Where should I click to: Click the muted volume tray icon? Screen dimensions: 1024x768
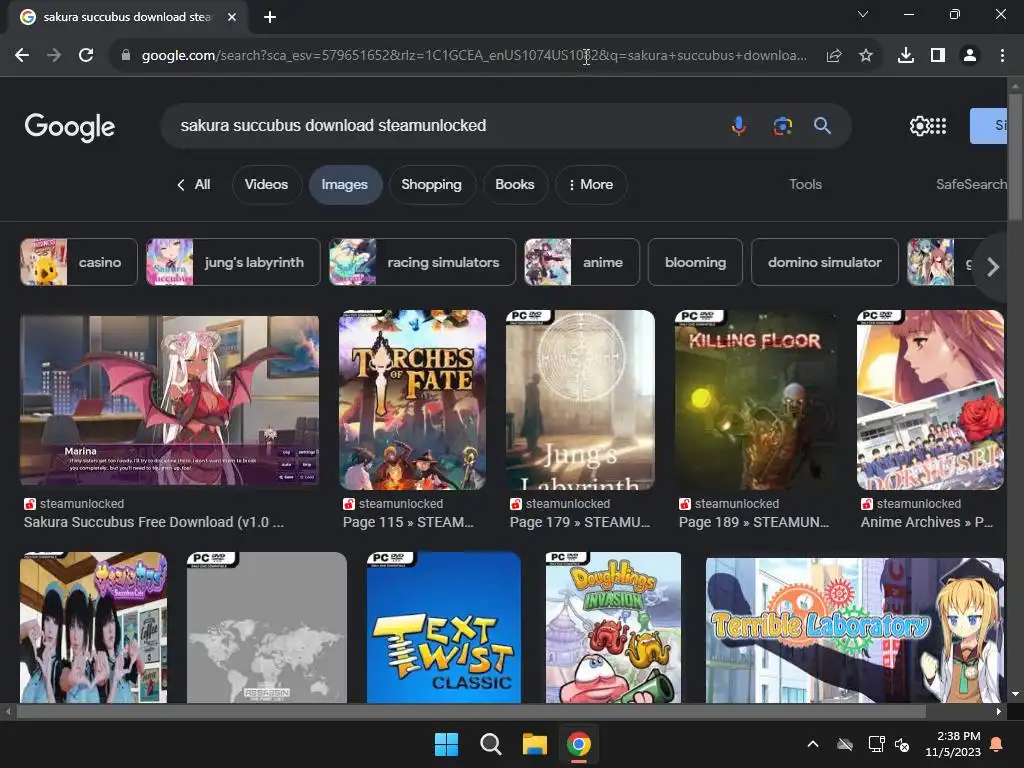pos(903,744)
